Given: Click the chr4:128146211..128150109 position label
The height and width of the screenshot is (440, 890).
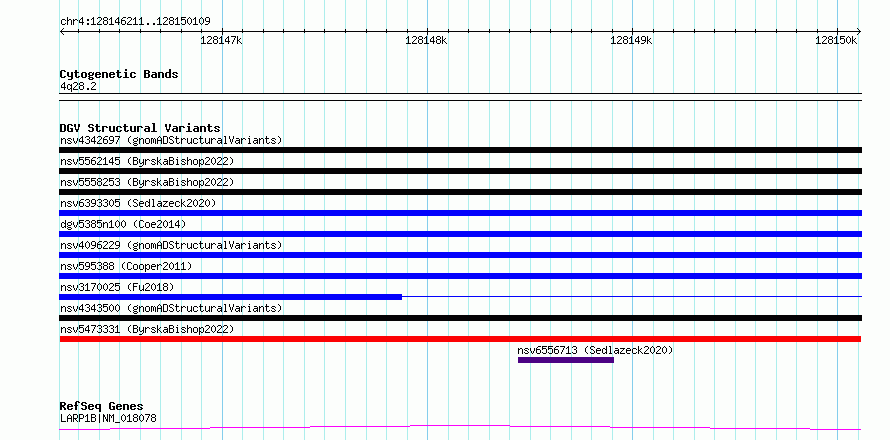Looking at the screenshot, I should point(136,22).
